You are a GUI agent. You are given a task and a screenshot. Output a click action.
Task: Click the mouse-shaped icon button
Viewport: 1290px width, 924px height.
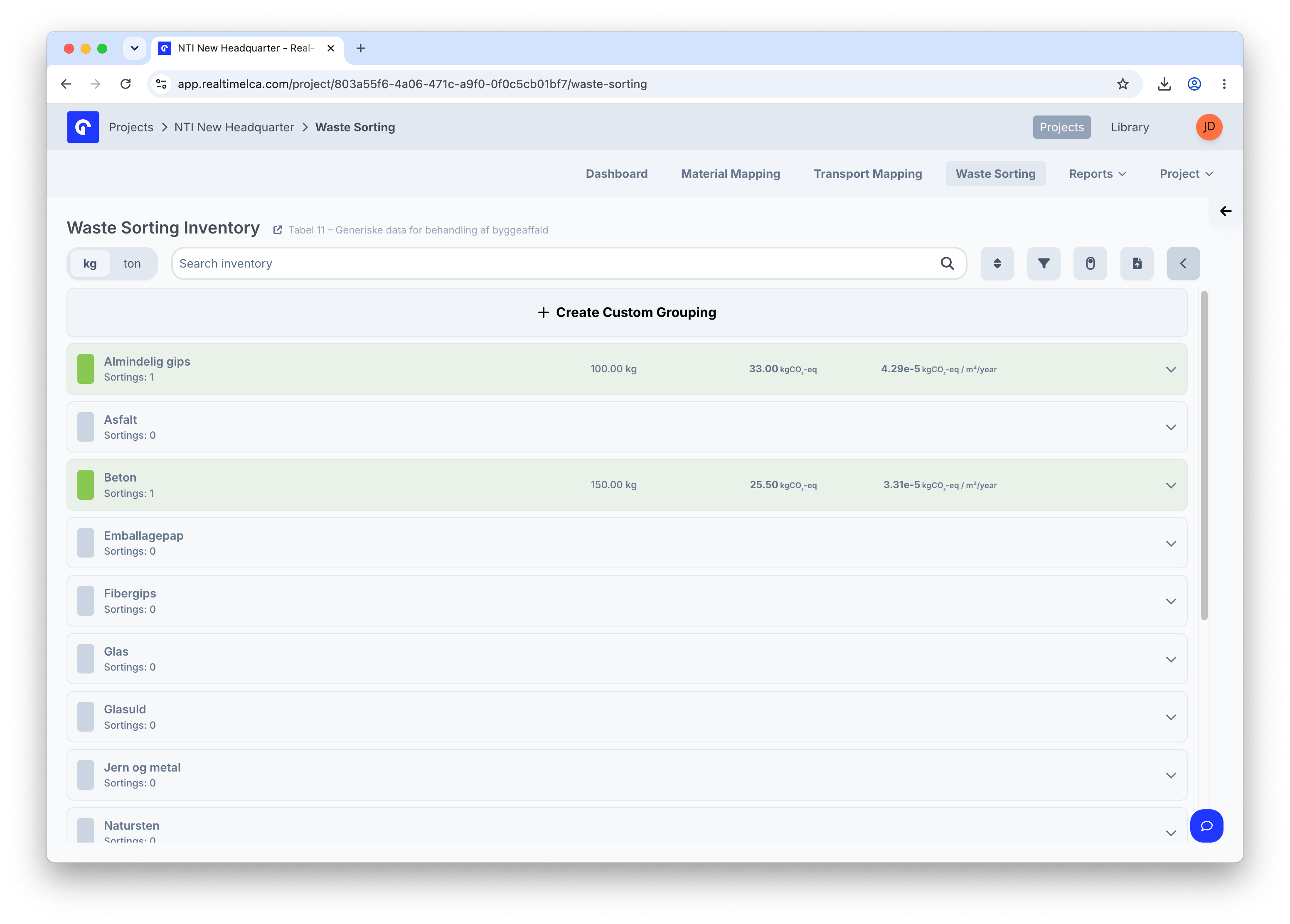1090,263
